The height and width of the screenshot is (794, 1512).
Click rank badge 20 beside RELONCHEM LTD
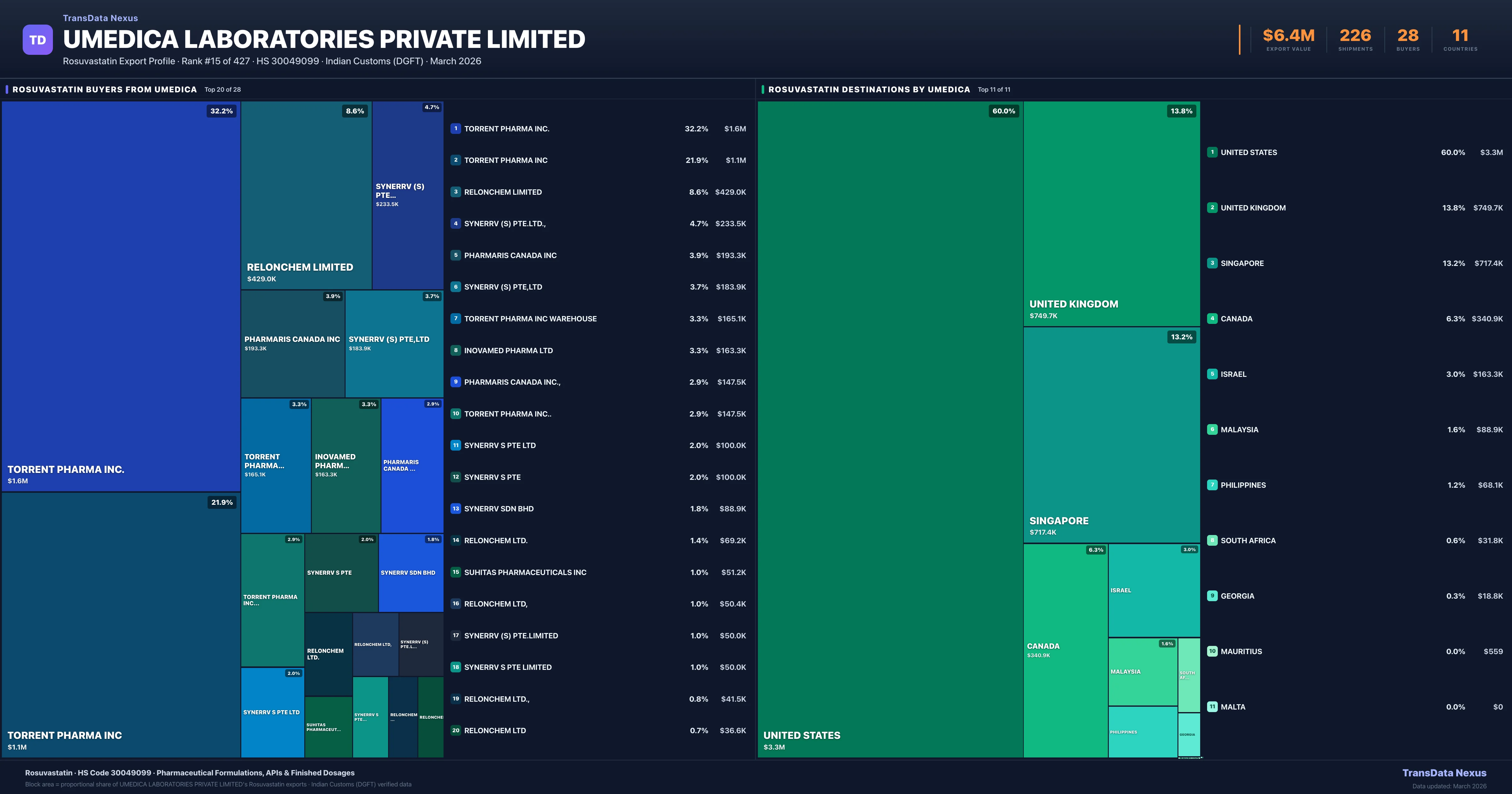455,731
